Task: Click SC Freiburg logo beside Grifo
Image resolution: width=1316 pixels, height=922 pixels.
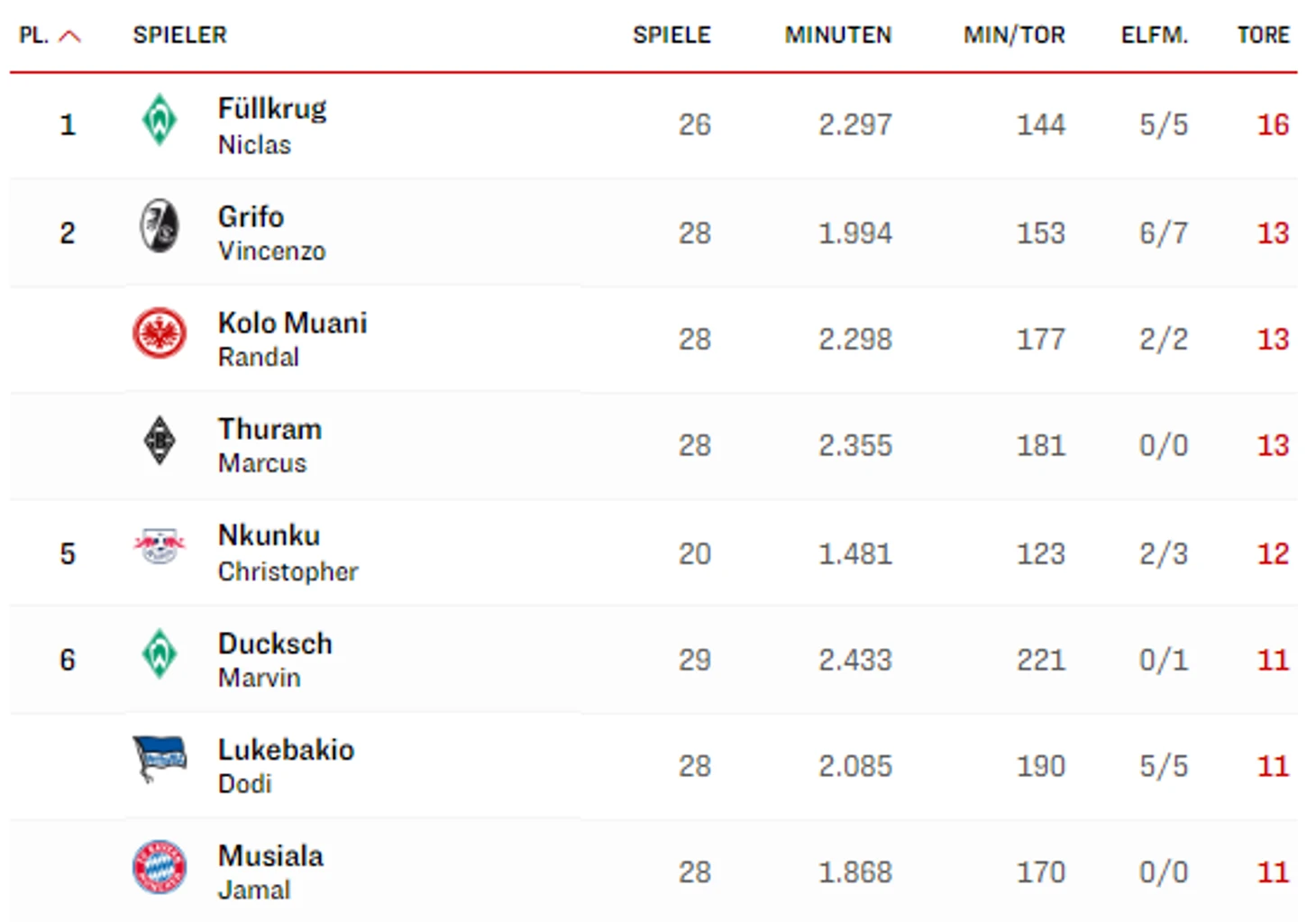Action: 160,225
